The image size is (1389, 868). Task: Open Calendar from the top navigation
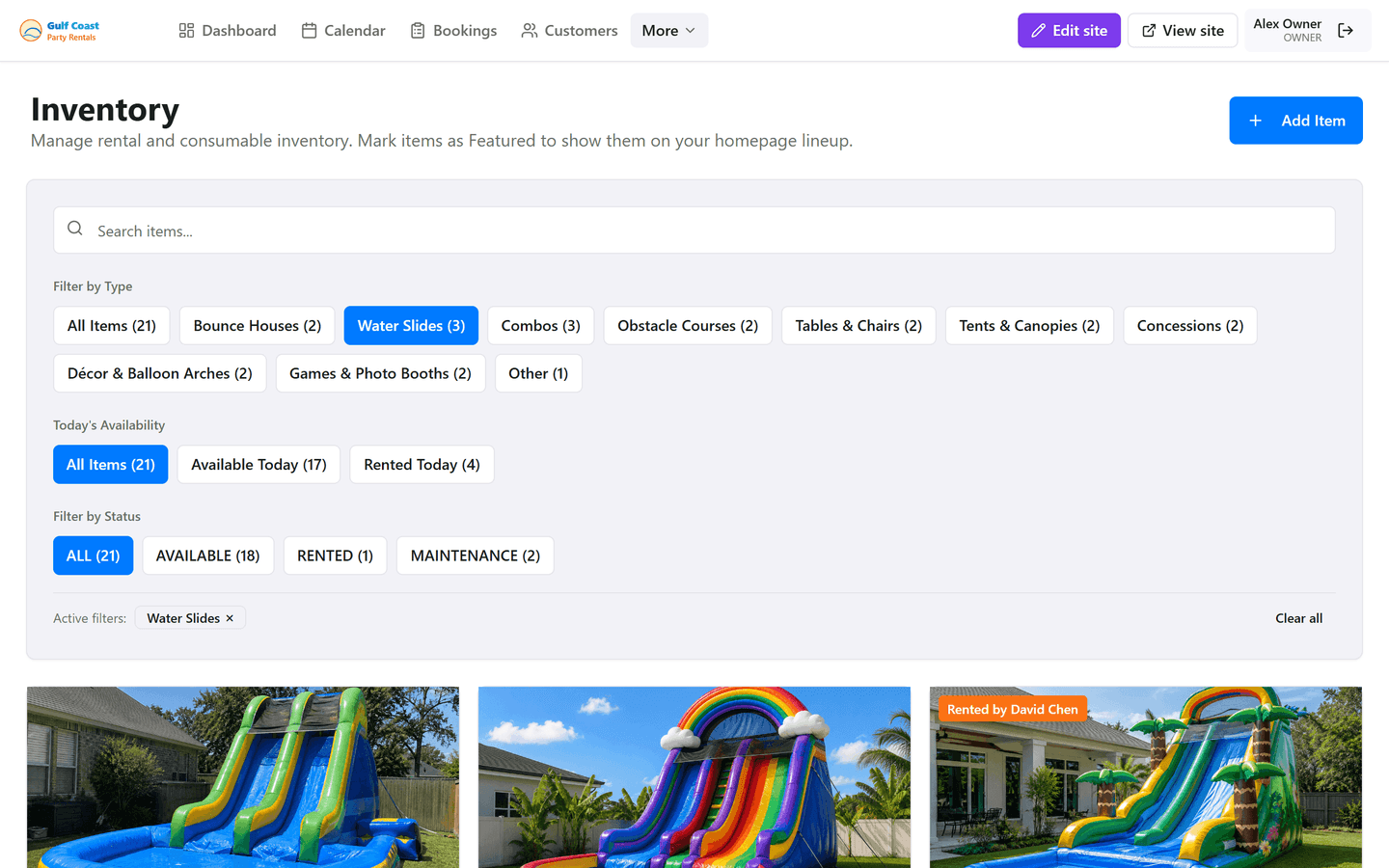pyautogui.click(x=343, y=31)
